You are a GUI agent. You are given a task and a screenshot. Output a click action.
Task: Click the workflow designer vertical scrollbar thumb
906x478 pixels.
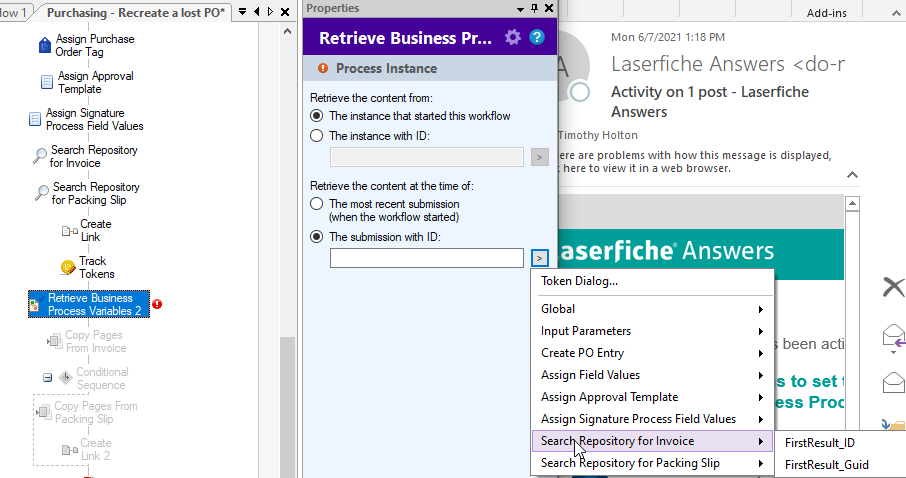coord(287,407)
